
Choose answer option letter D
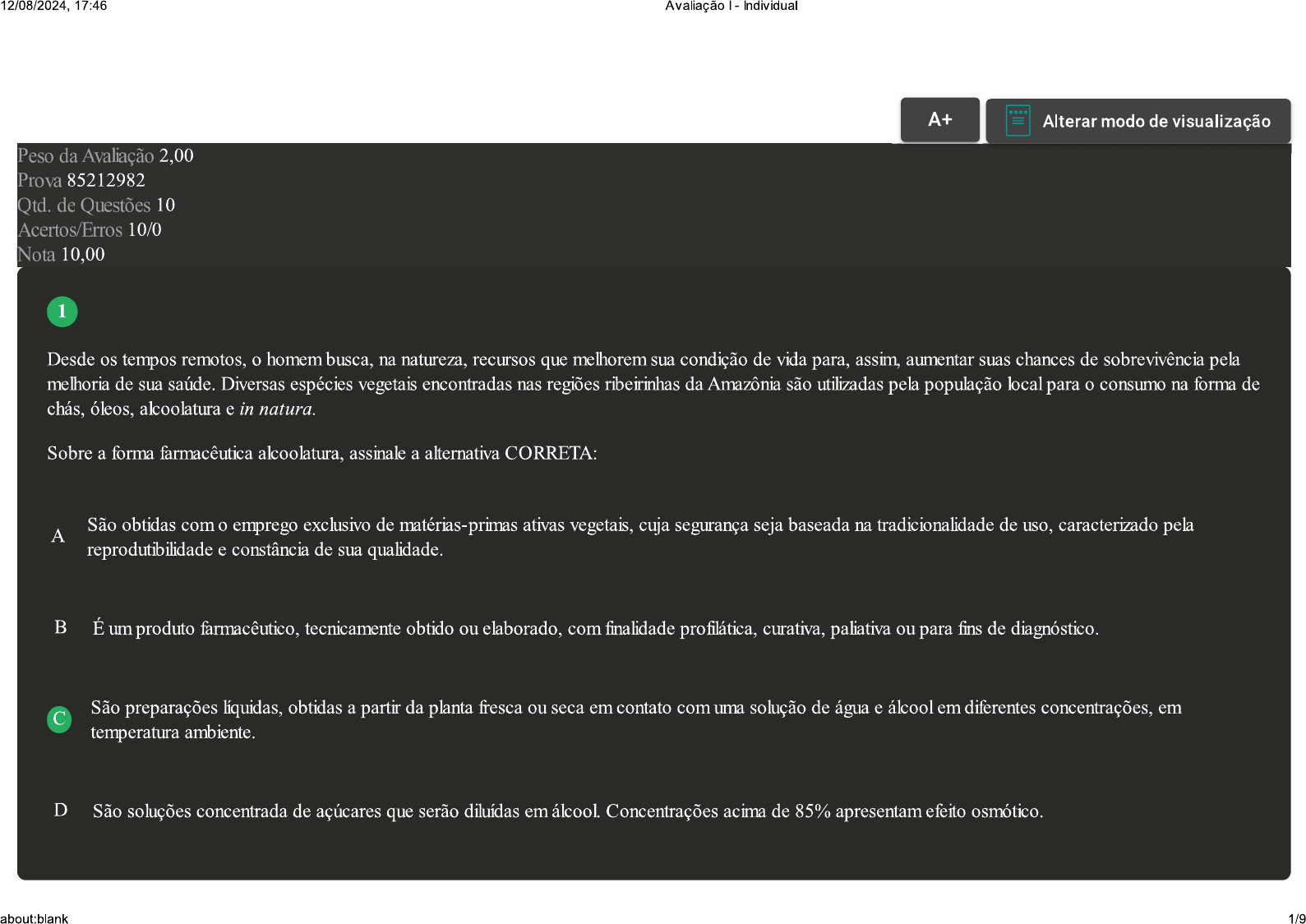tap(60, 811)
